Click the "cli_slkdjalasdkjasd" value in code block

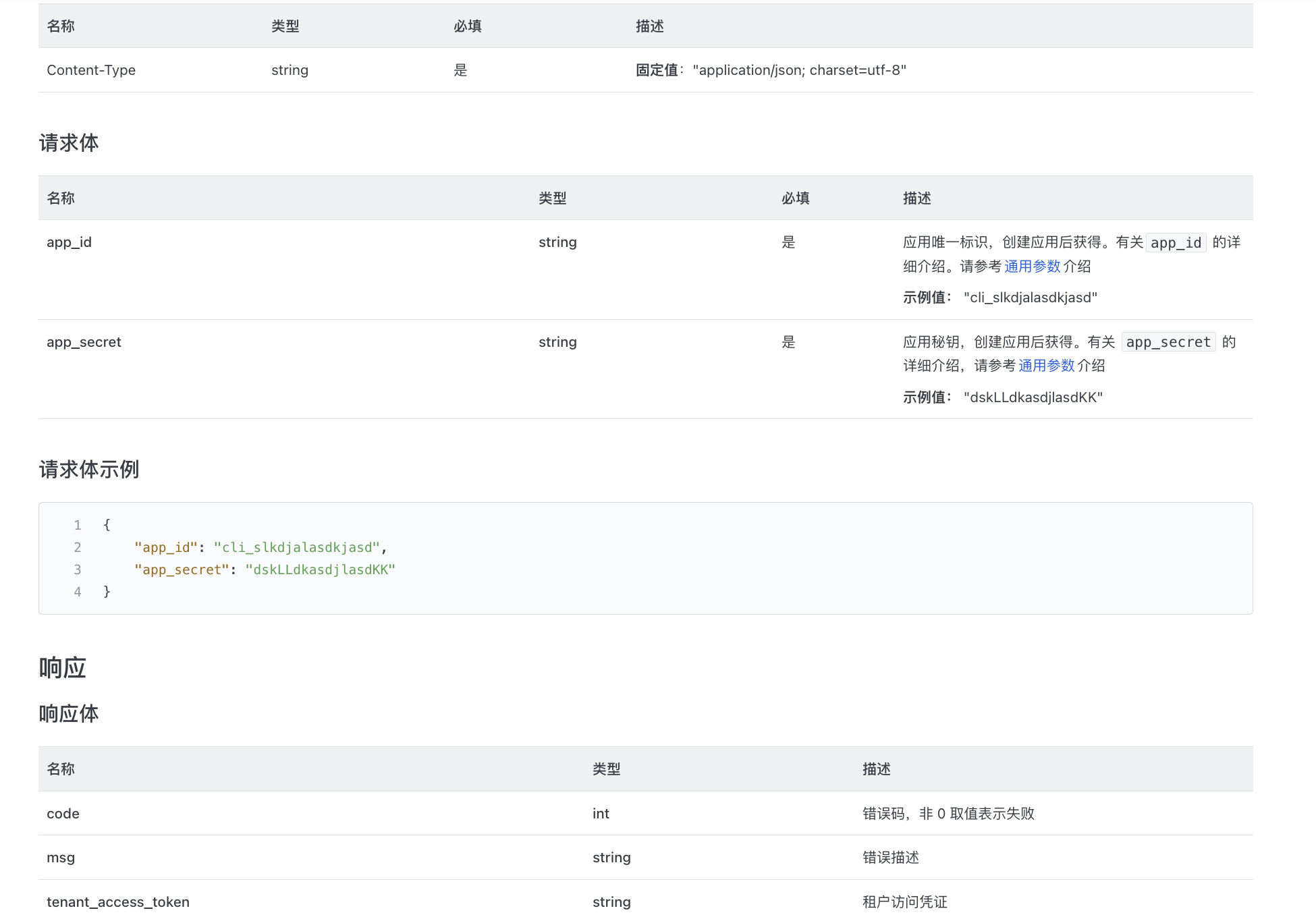[x=297, y=547]
